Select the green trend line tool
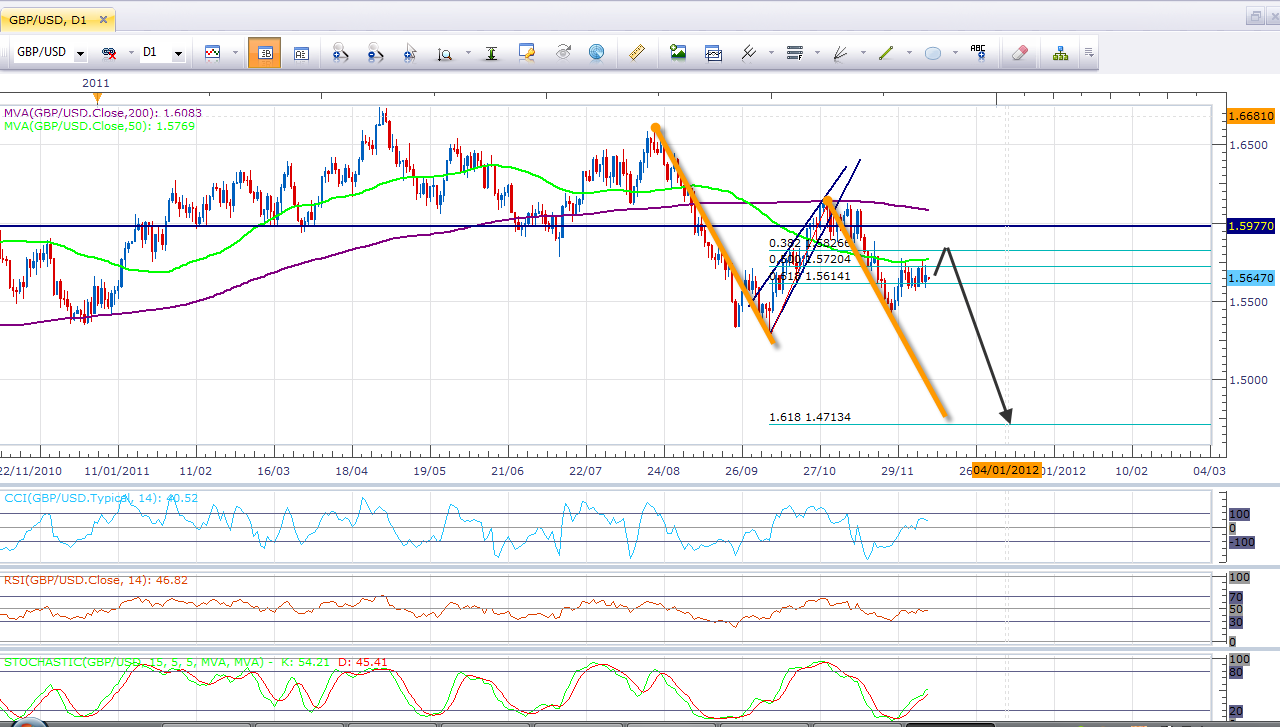This screenshot has height=727, width=1280. click(886, 53)
